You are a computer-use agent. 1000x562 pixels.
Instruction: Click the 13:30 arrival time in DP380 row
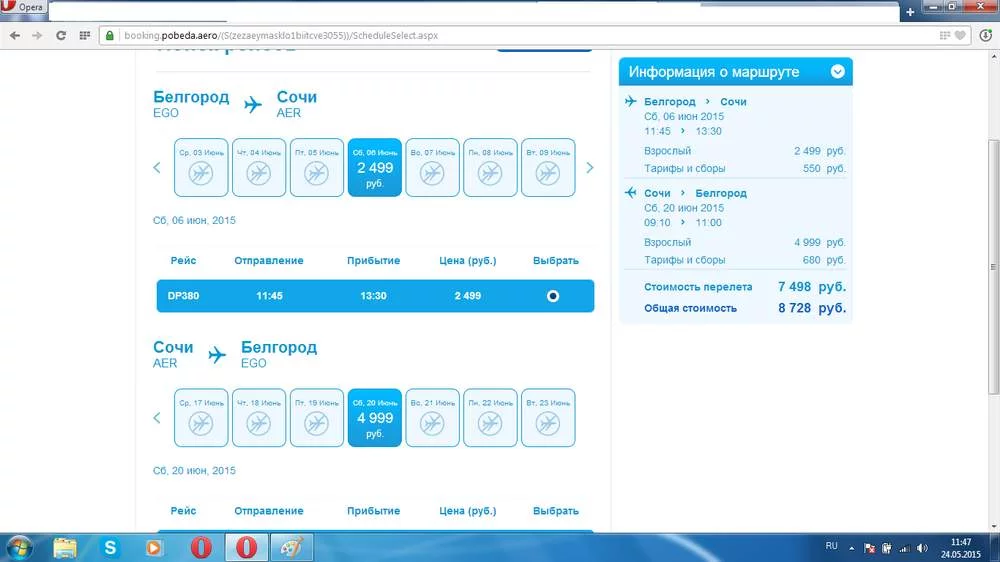tap(373, 296)
